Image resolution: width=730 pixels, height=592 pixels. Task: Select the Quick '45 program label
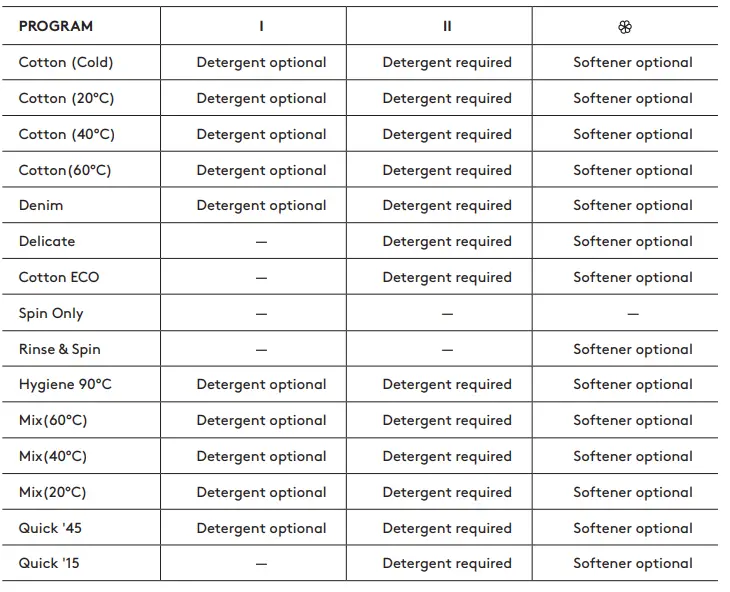point(49,528)
